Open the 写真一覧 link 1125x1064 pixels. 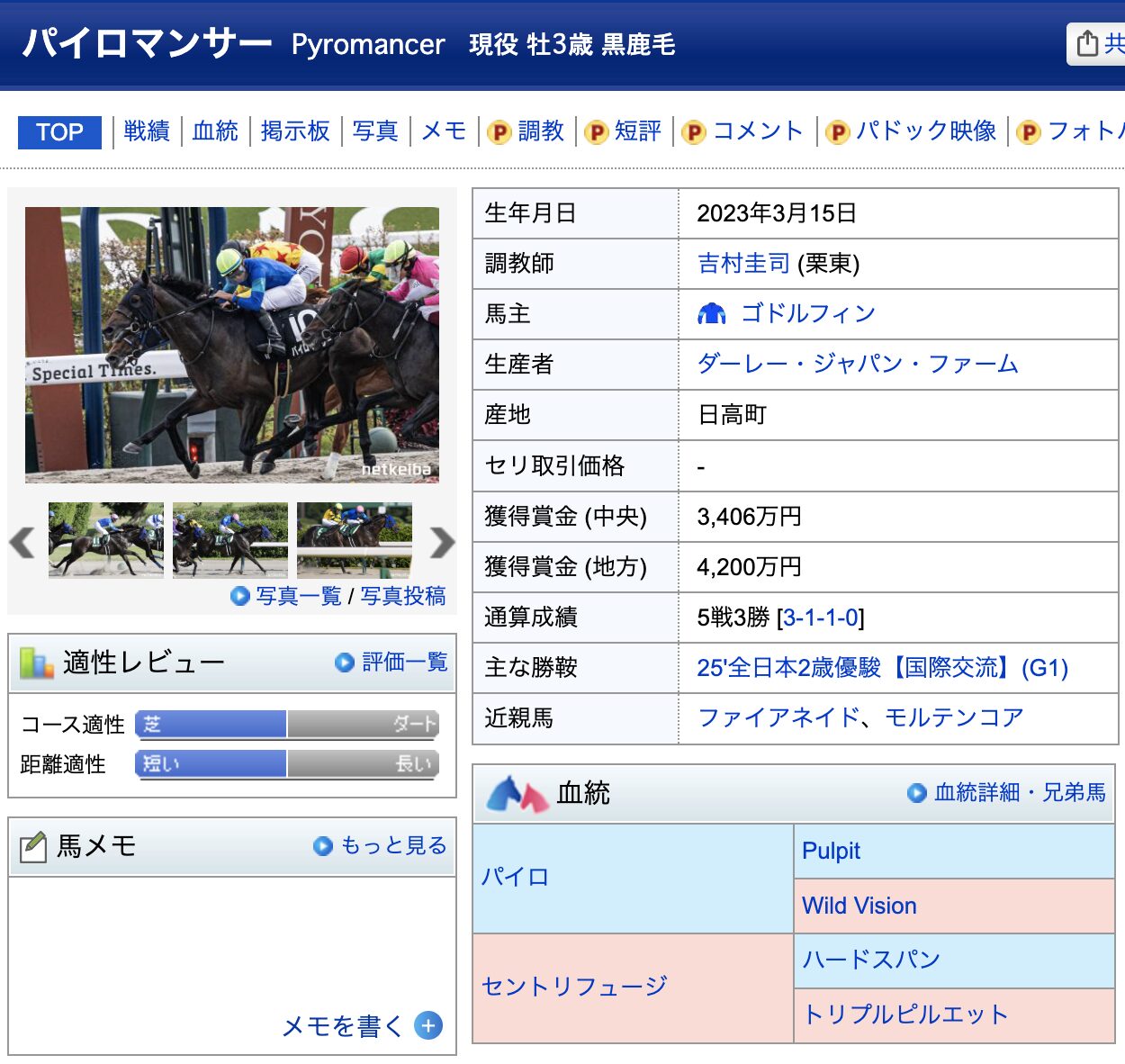(299, 596)
